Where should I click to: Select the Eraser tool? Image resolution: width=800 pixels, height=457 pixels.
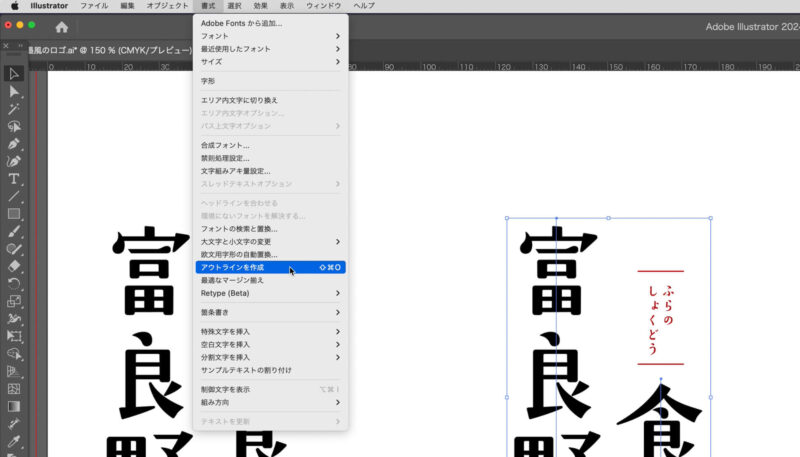click(14, 266)
